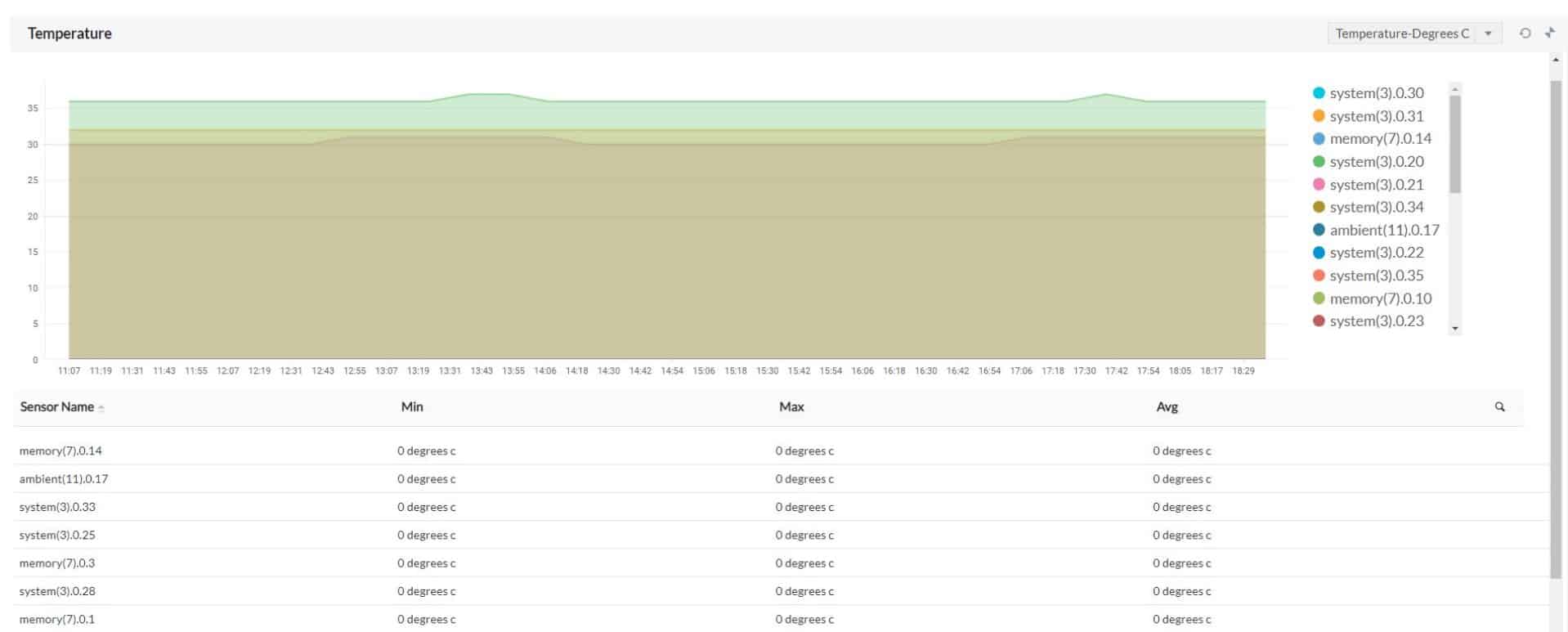
Task: Toggle system(3).0.21 legend entry
Action: coord(1368,185)
